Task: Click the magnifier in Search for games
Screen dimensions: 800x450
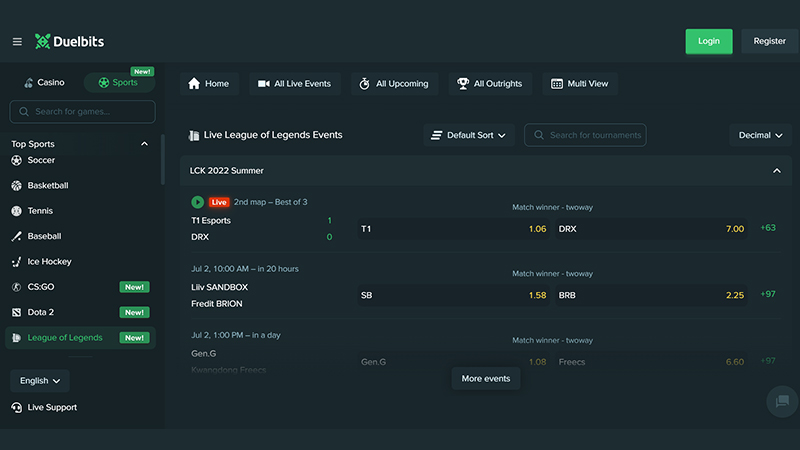Action: coord(23,111)
